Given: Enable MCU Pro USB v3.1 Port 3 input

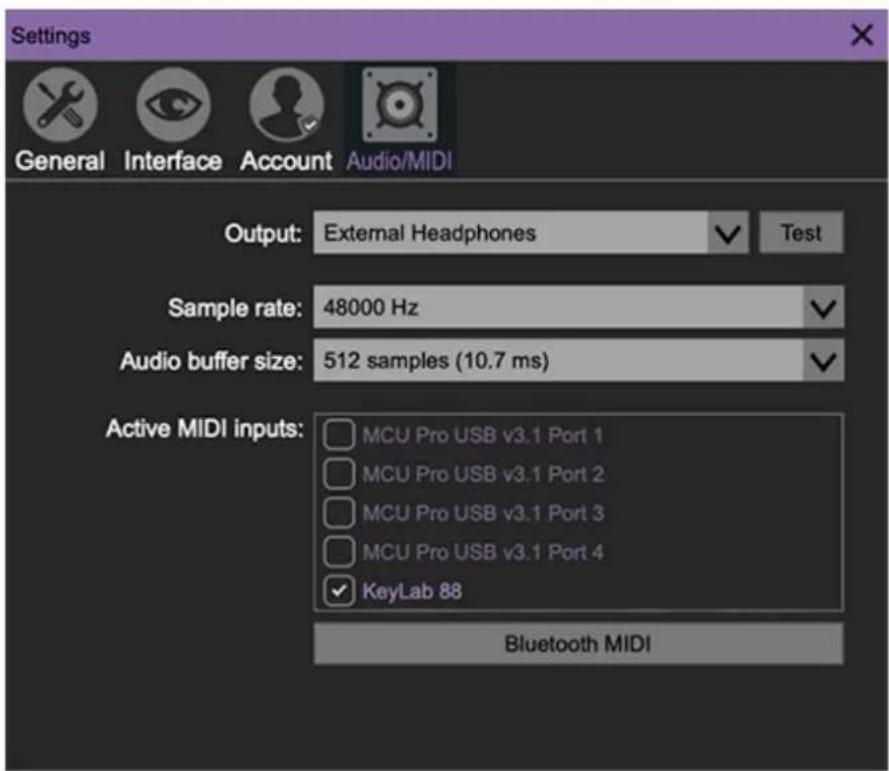Looking at the screenshot, I should pos(339,513).
